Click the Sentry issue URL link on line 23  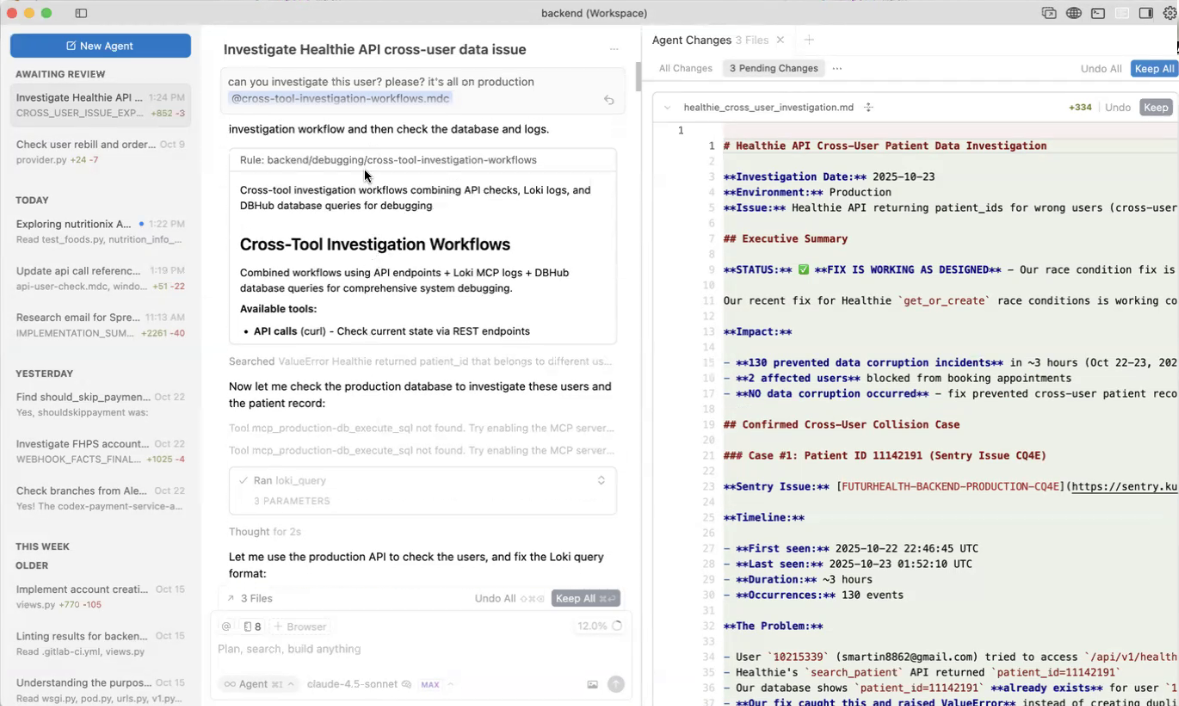[x=1124, y=486]
